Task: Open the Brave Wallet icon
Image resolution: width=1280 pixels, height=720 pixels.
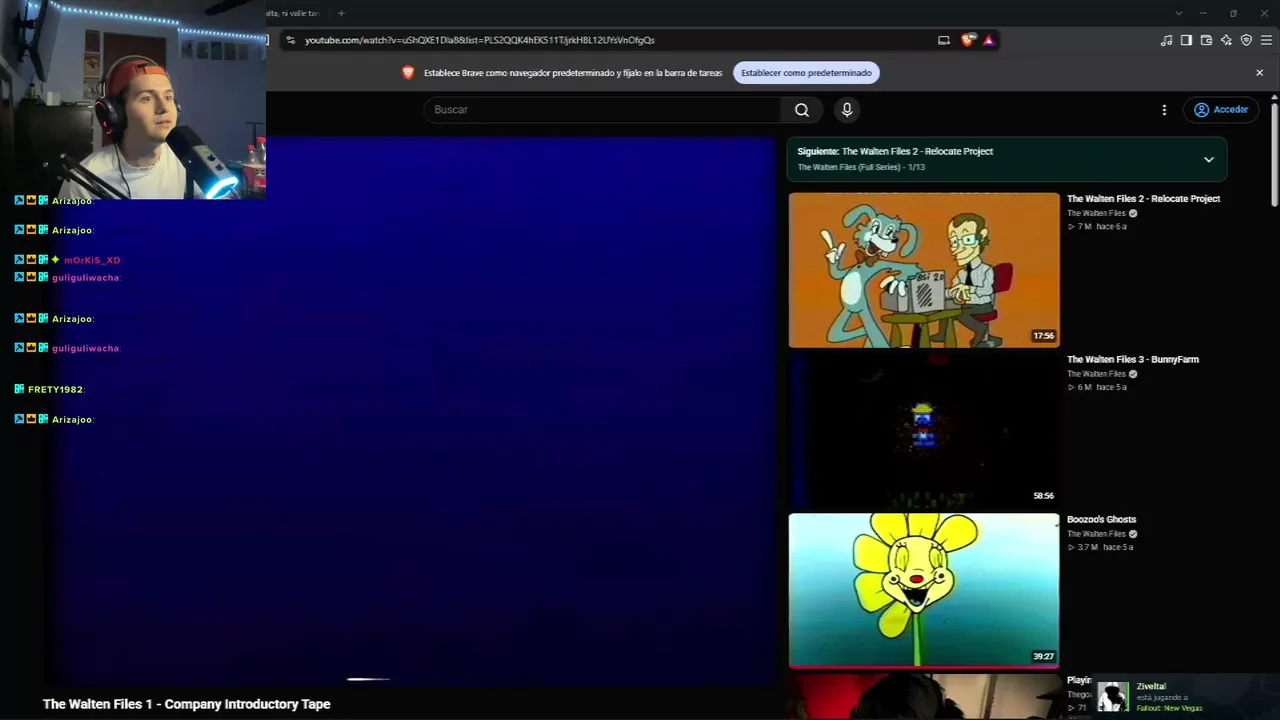Action: [x=1206, y=40]
